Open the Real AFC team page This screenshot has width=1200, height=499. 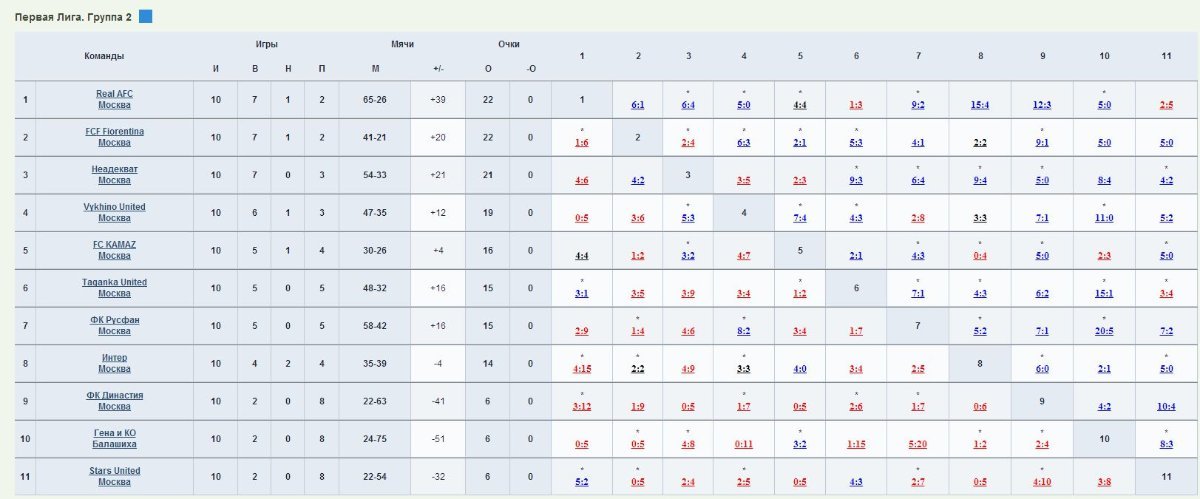[x=114, y=94]
